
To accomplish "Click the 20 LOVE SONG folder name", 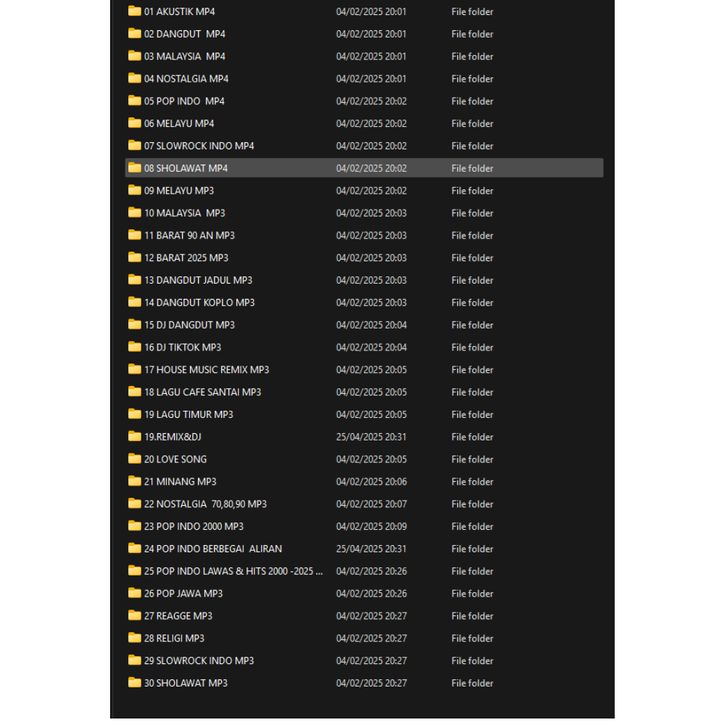I will point(175,459).
